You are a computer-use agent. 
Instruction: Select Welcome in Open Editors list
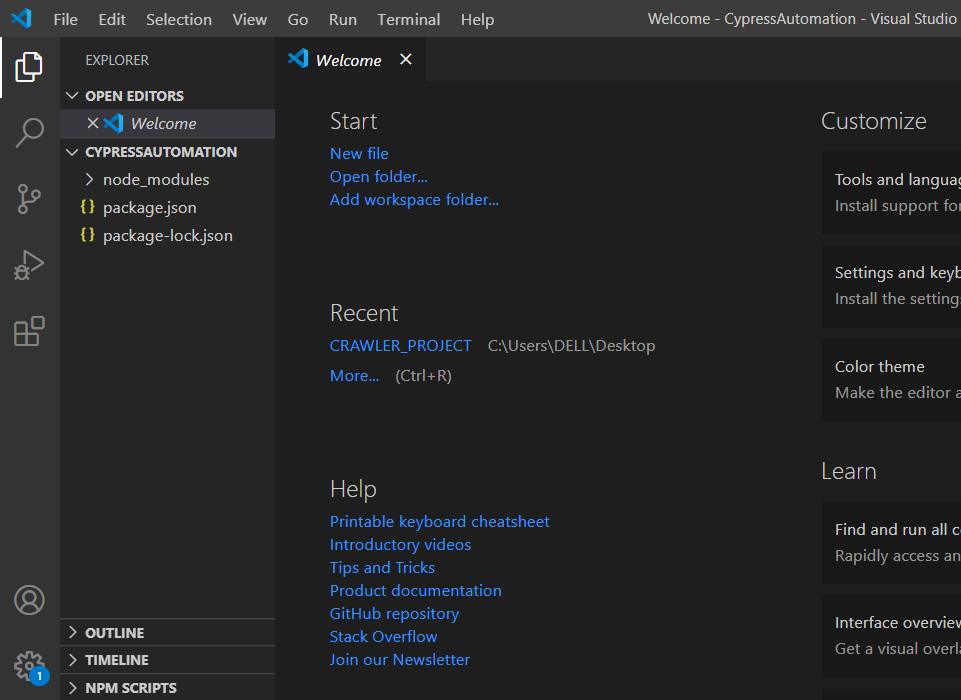[x=167, y=123]
